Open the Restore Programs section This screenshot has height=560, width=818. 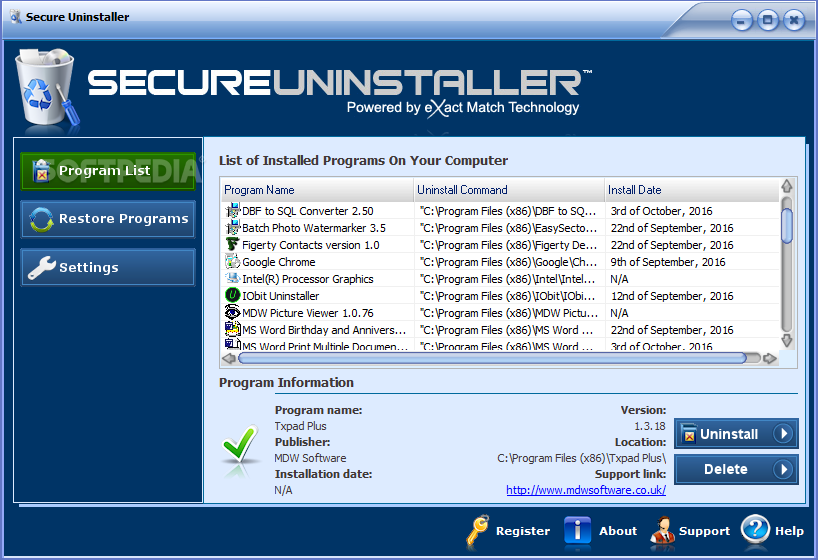pos(108,219)
